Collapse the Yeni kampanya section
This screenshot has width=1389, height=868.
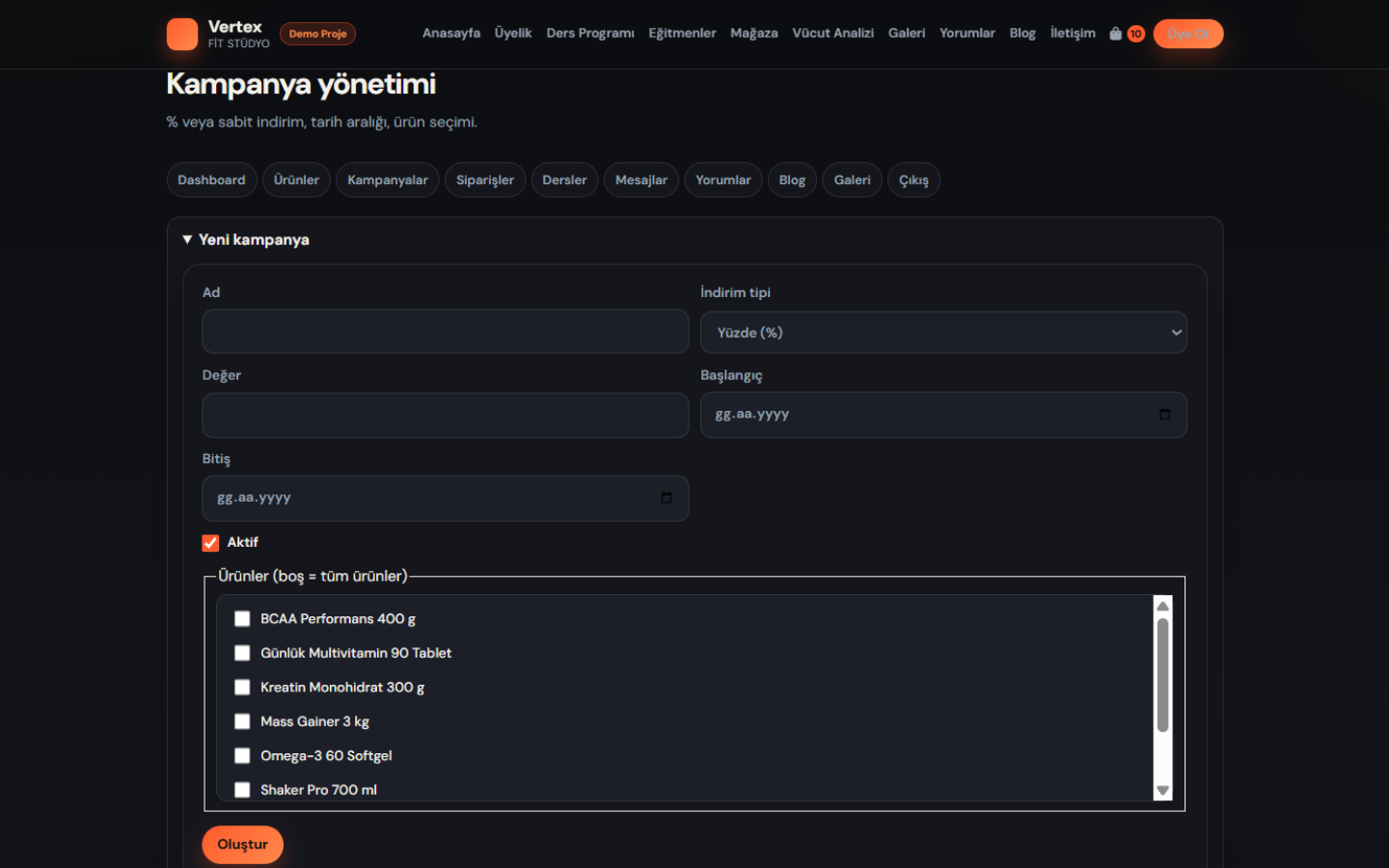pyautogui.click(x=246, y=240)
